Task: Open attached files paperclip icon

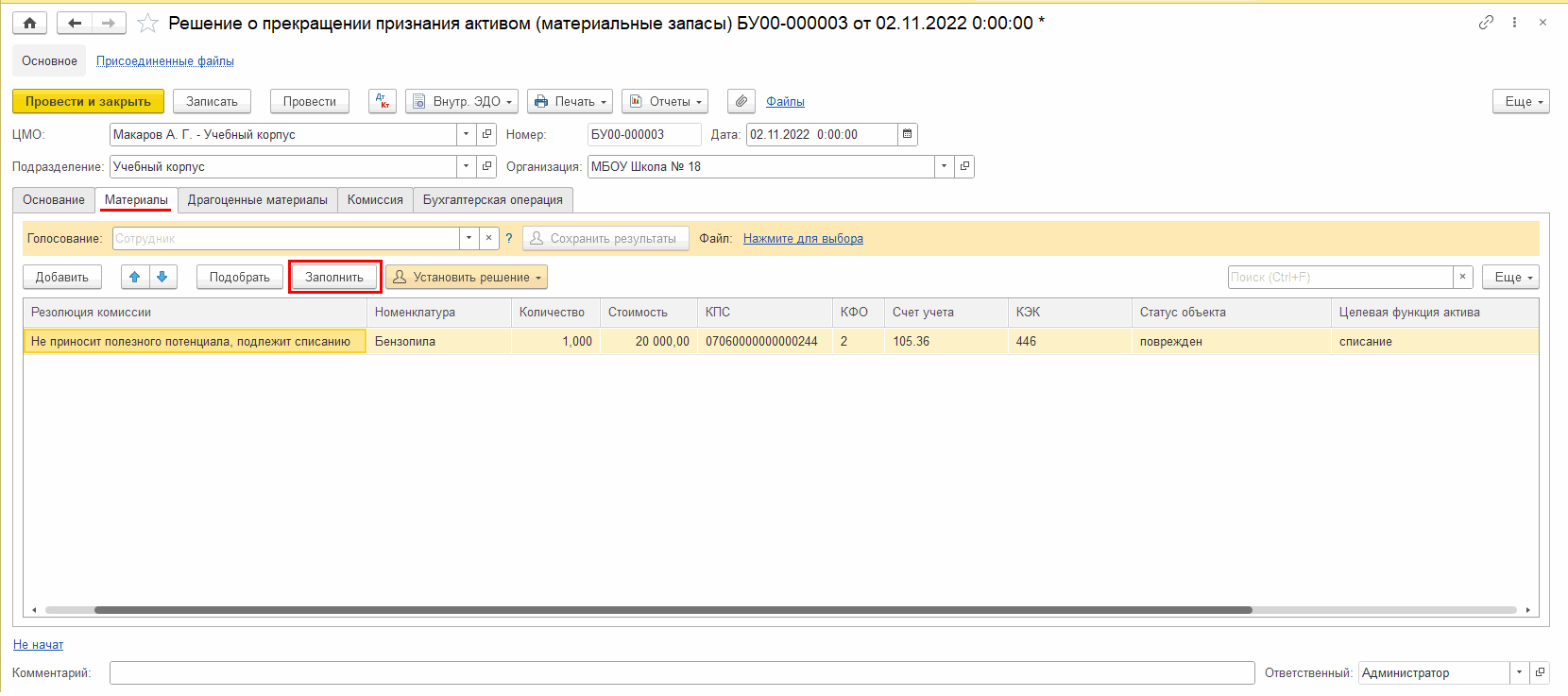Action: tap(741, 101)
